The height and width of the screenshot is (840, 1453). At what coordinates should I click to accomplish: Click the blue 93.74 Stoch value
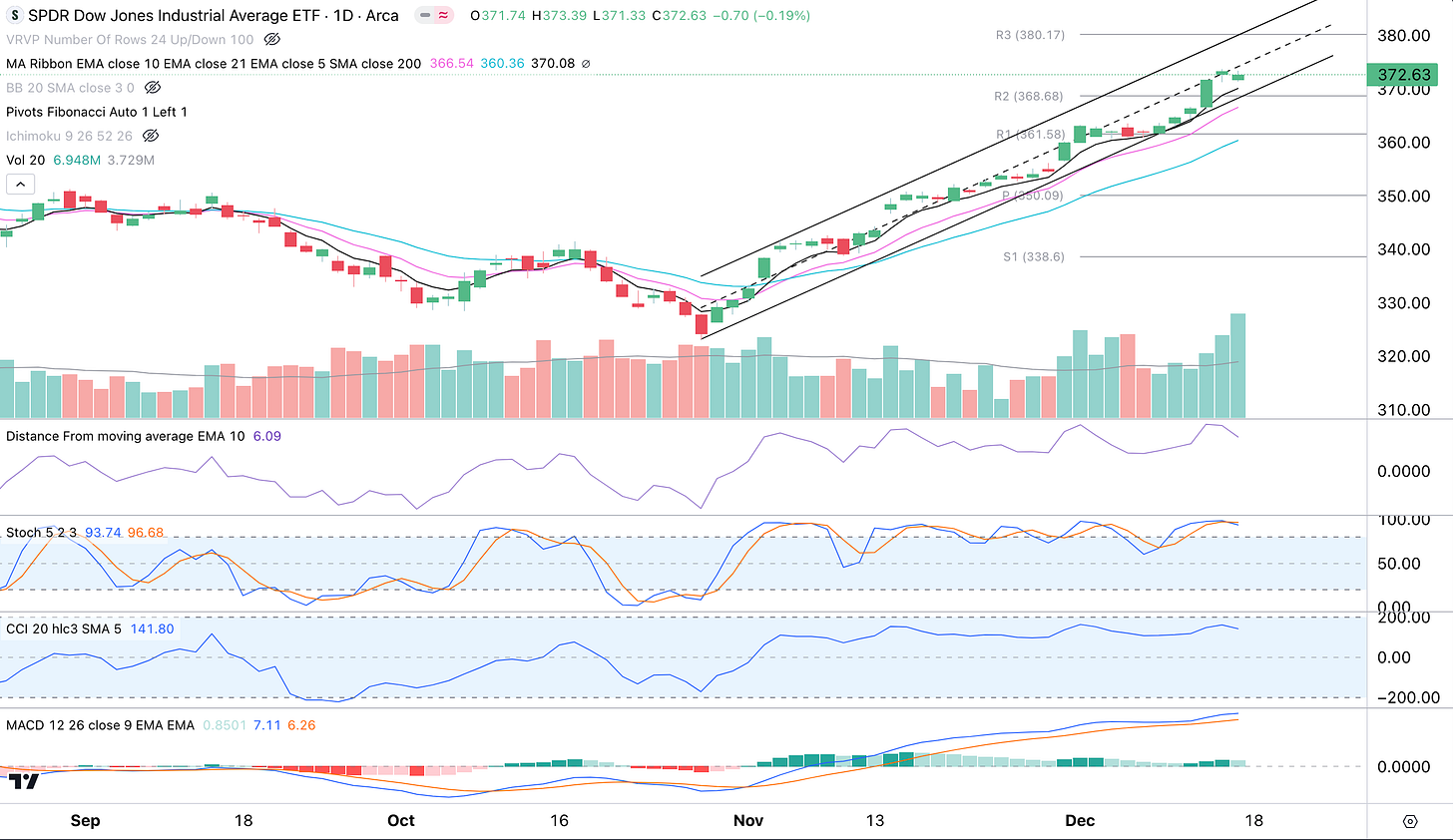(x=103, y=533)
